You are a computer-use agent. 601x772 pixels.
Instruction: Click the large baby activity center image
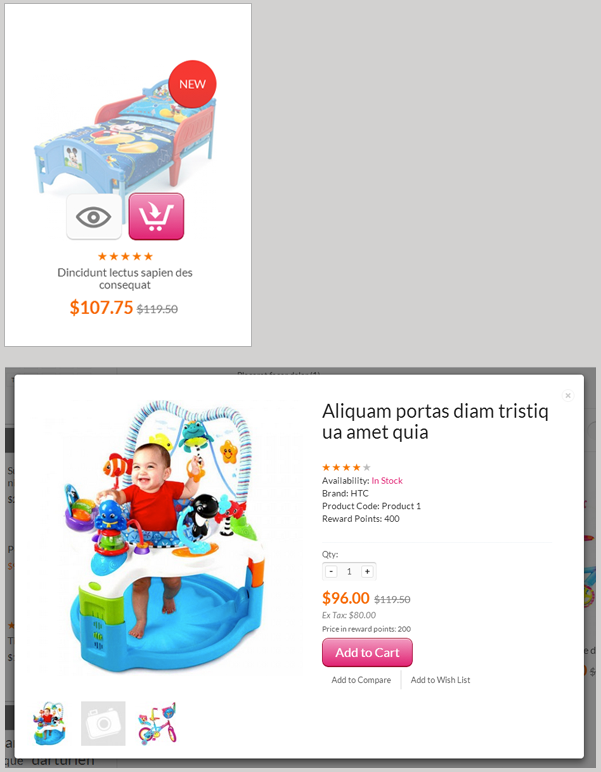click(165, 537)
